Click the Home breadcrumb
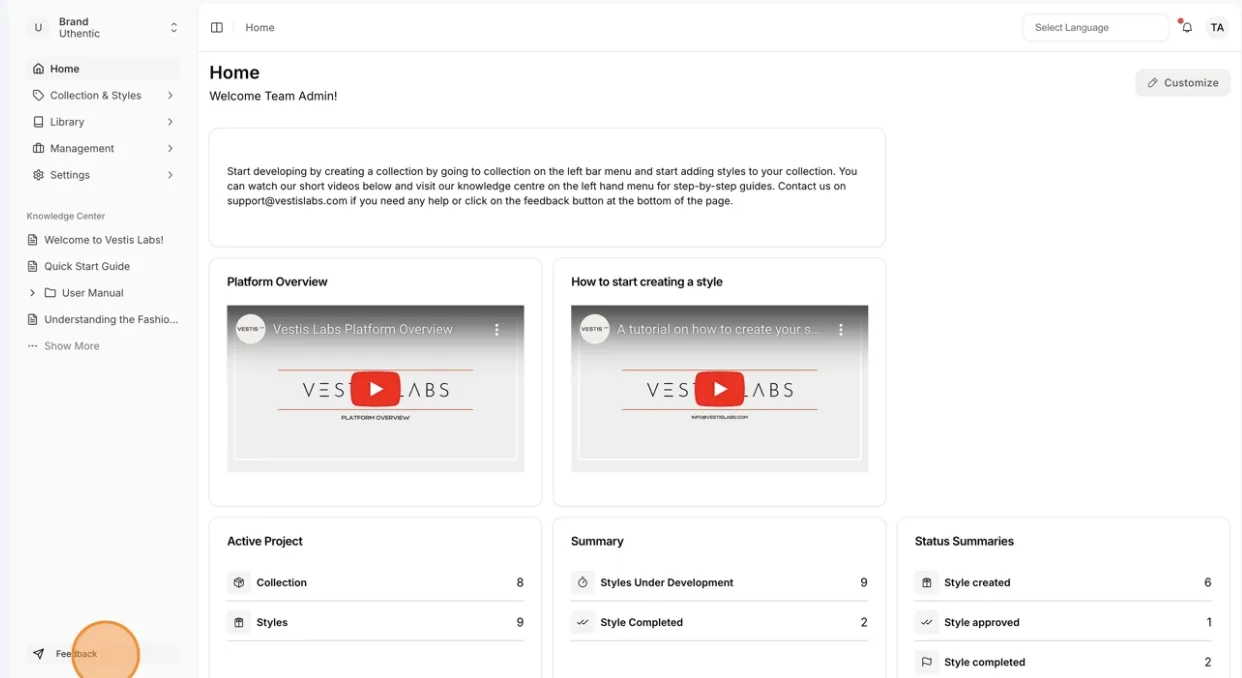 coord(260,28)
